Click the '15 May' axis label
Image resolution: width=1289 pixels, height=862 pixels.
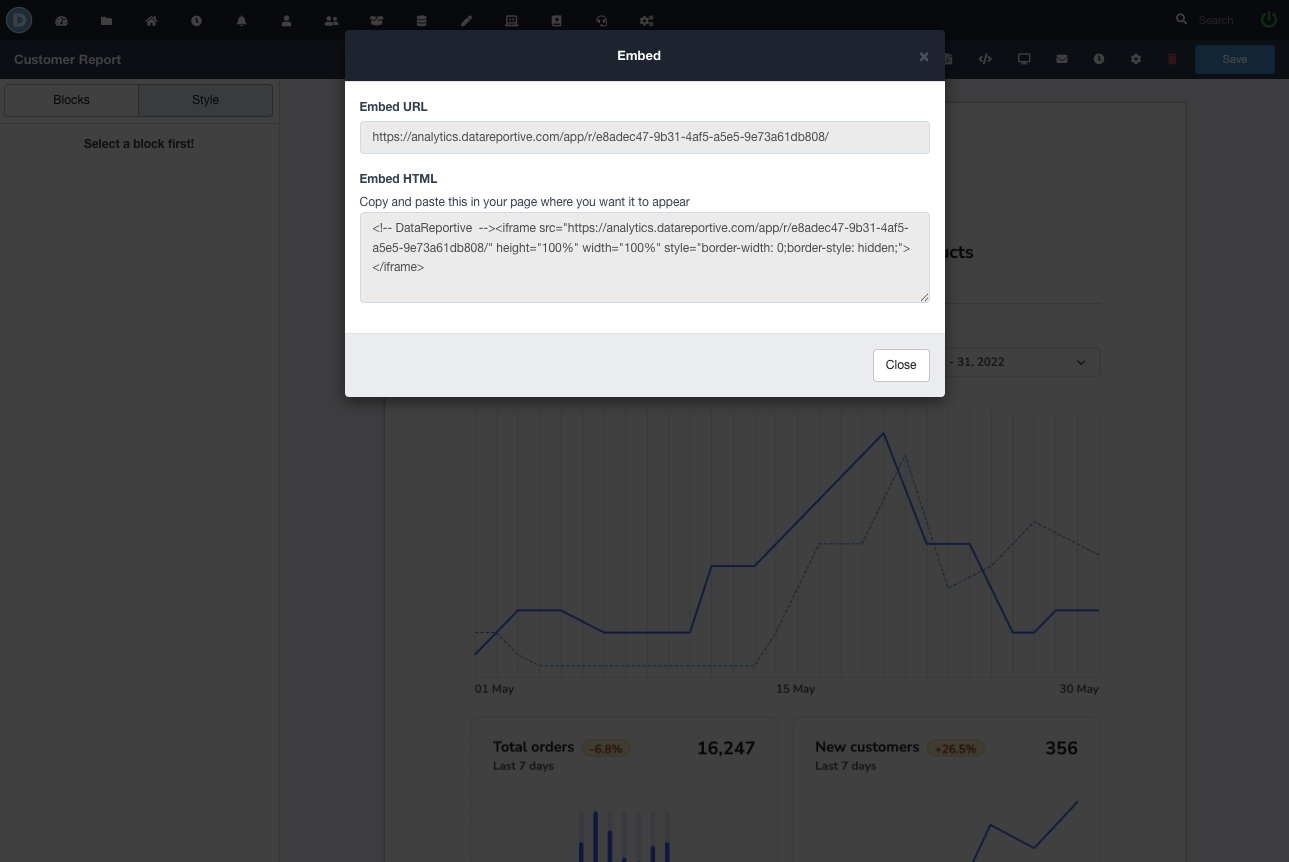(x=796, y=689)
